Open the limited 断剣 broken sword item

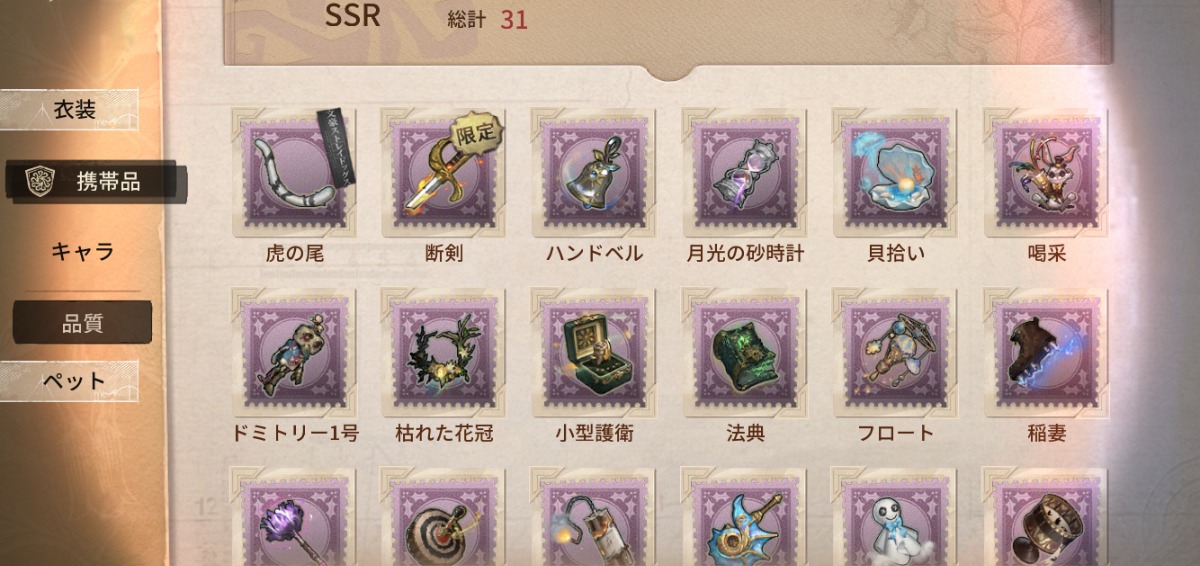tap(443, 173)
